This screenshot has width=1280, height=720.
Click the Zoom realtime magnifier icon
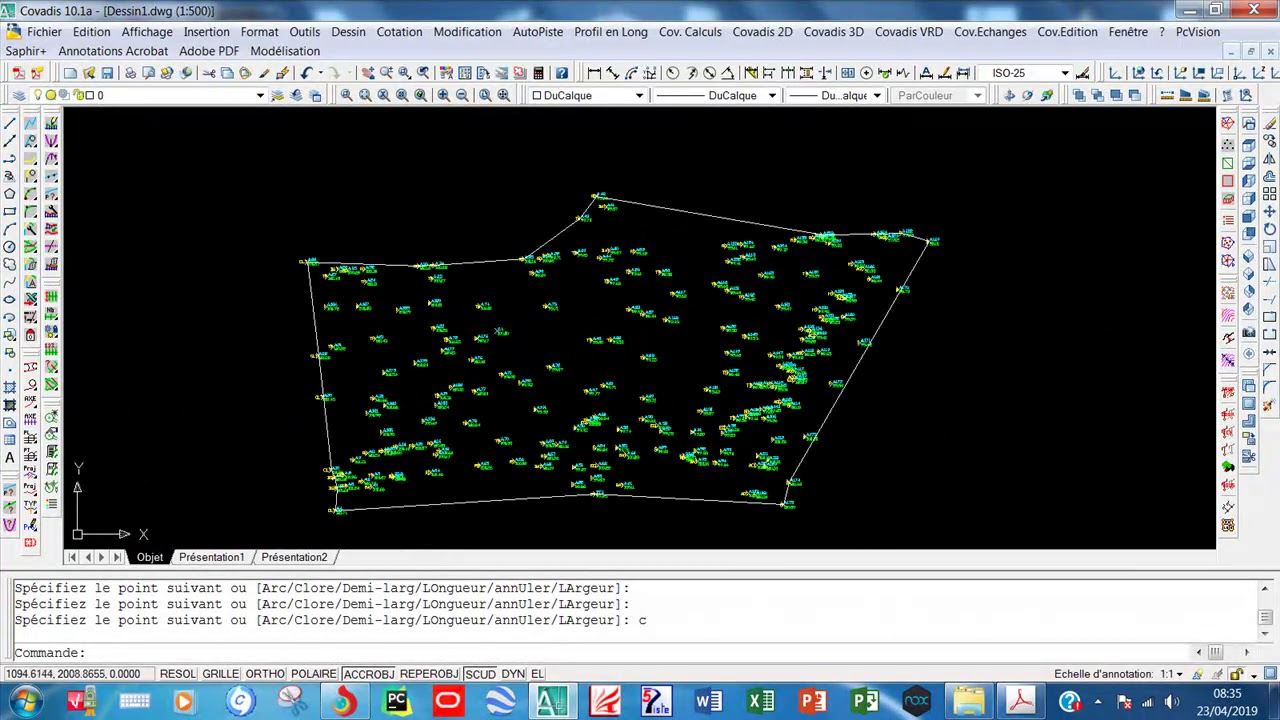(x=385, y=72)
